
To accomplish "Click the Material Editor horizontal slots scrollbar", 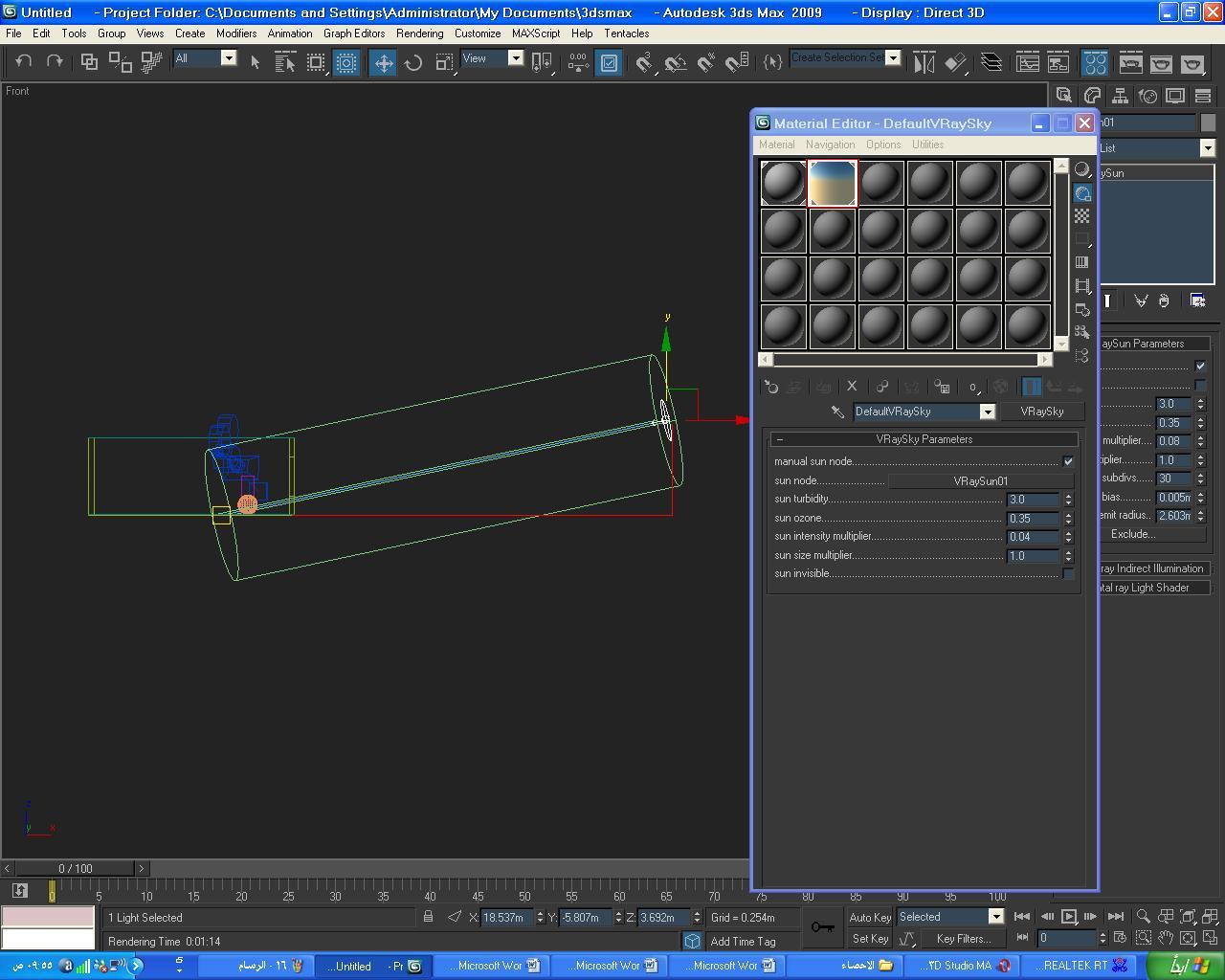I will pyautogui.click(x=905, y=359).
